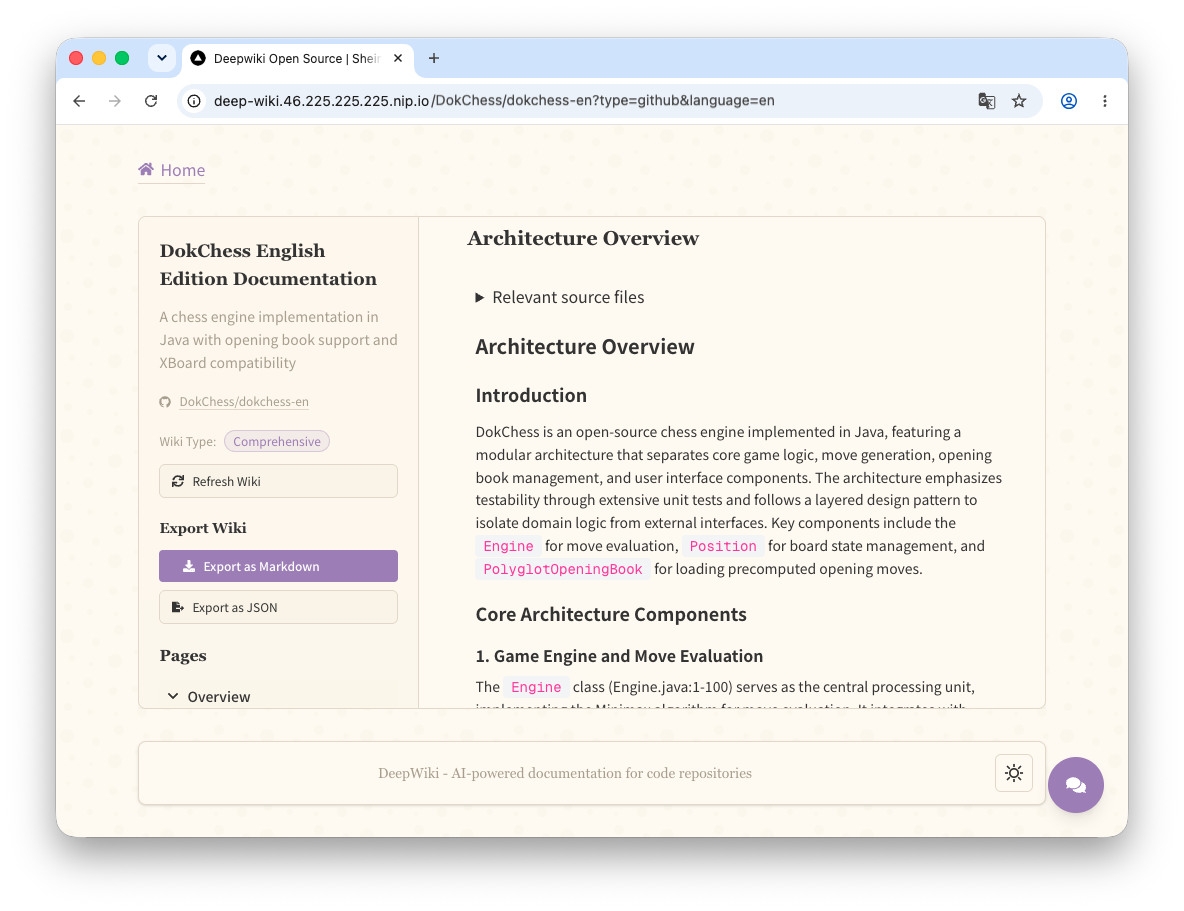Toggle the light/dark theme sun button
The width and height of the screenshot is (1184, 911).
(x=1013, y=773)
